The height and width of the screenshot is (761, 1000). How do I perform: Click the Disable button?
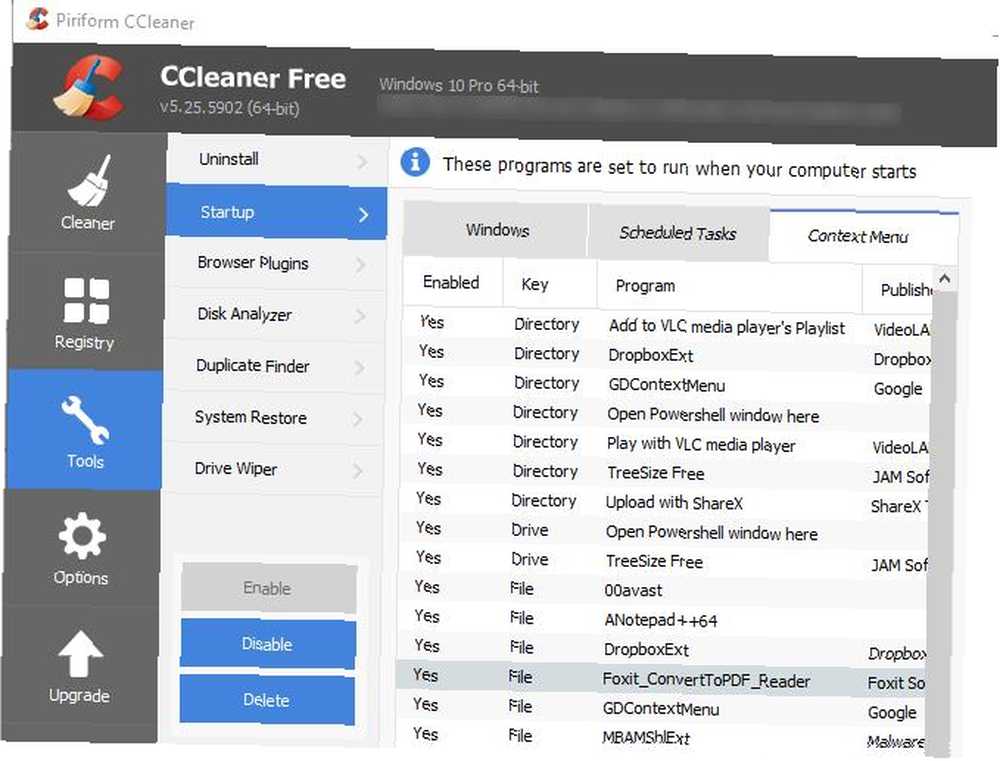267,644
